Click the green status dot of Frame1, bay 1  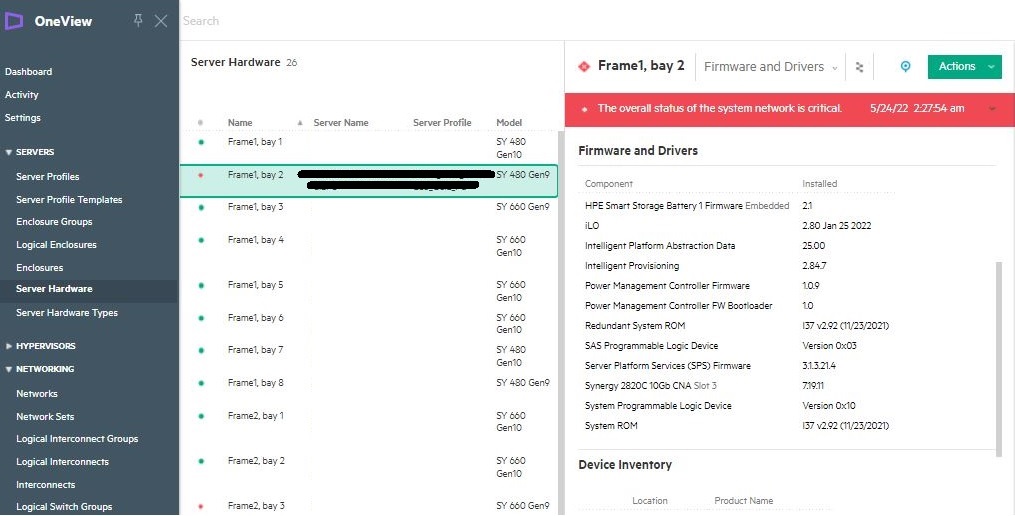pyautogui.click(x=200, y=142)
